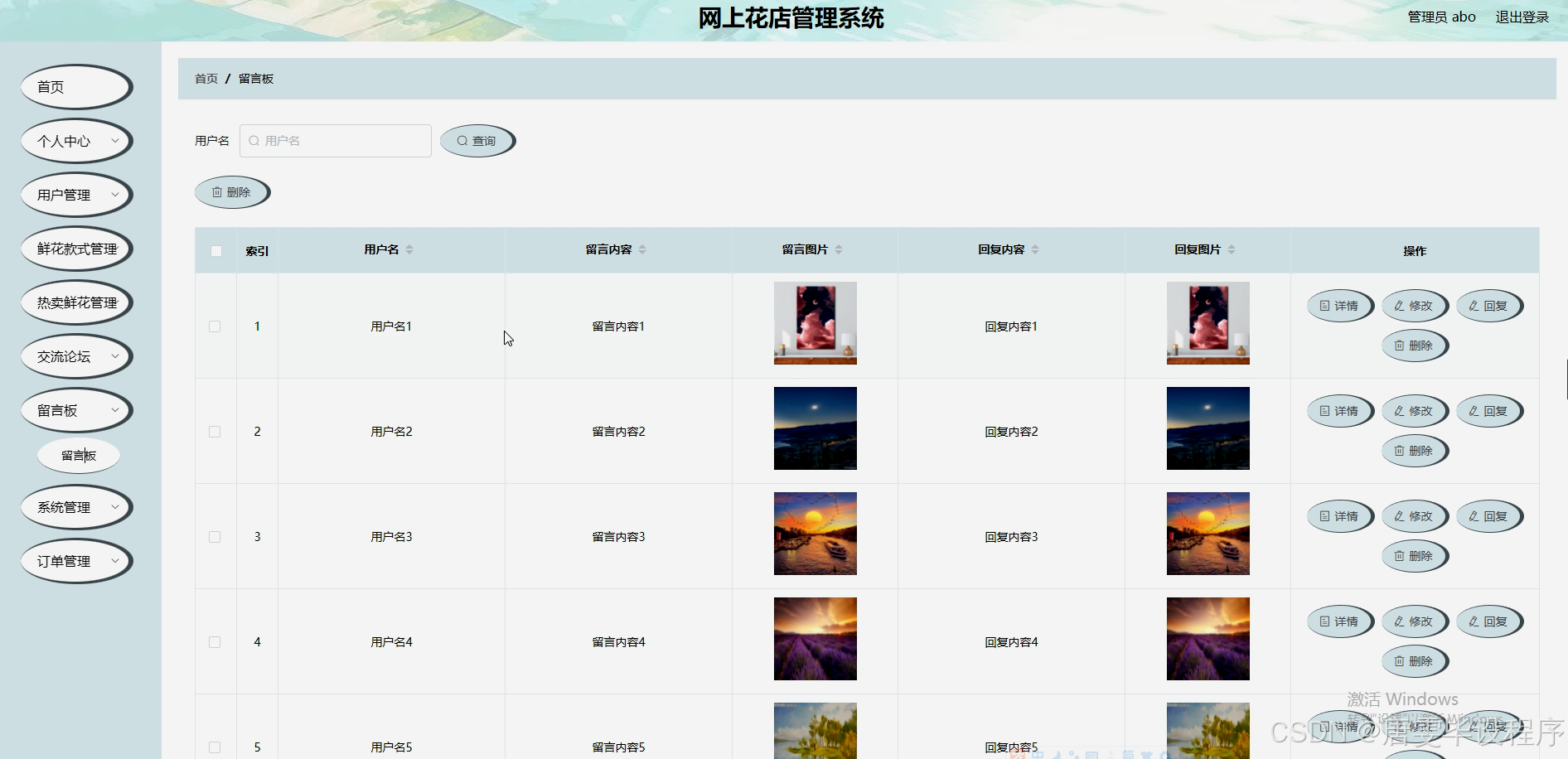Viewport: 1568px width, 759px height.
Task: Click 修改 for row 用户名4
Action: tap(1415, 621)
